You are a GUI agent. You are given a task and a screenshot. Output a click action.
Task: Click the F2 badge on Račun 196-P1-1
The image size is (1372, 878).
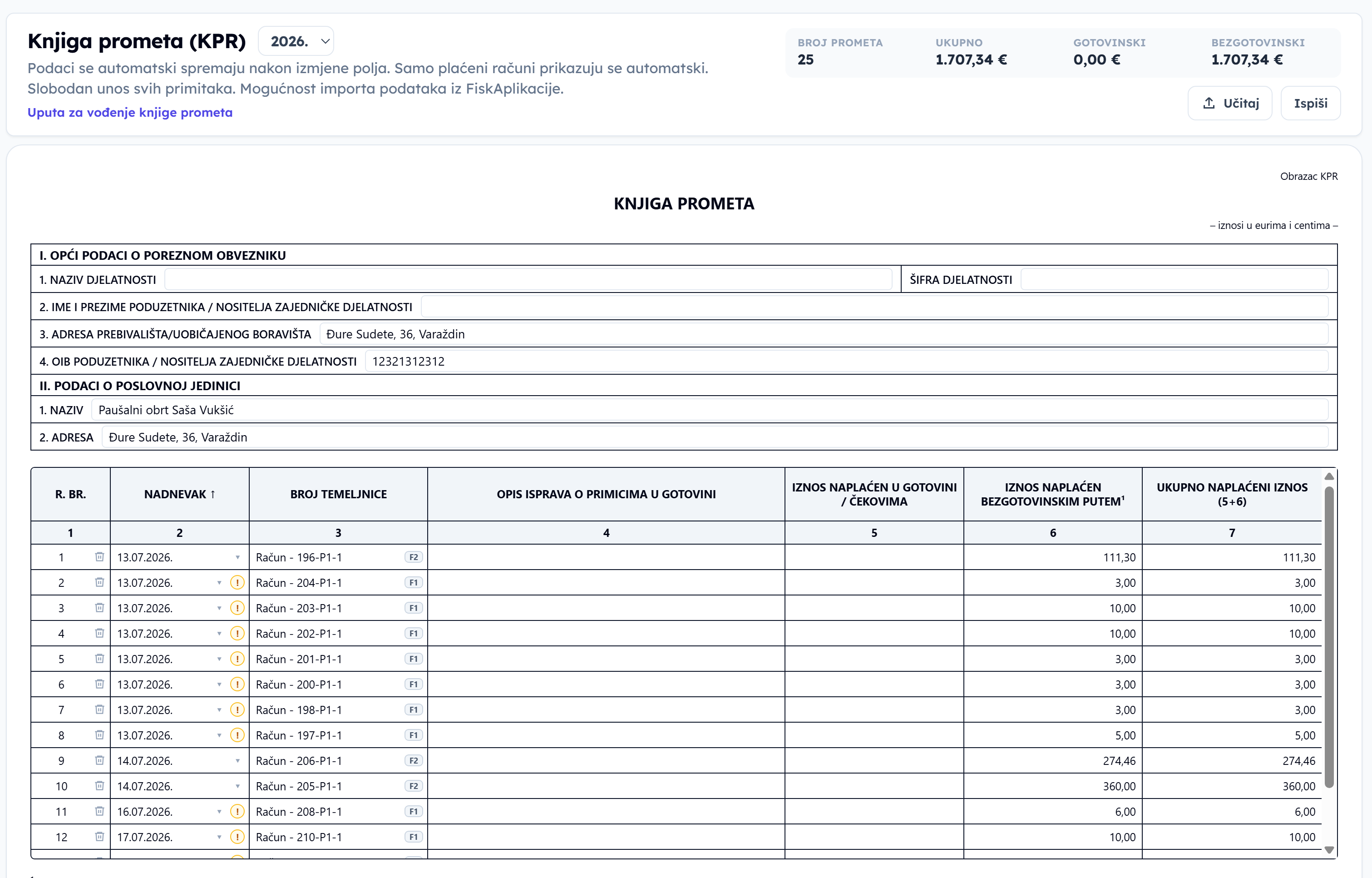point(414,557)
